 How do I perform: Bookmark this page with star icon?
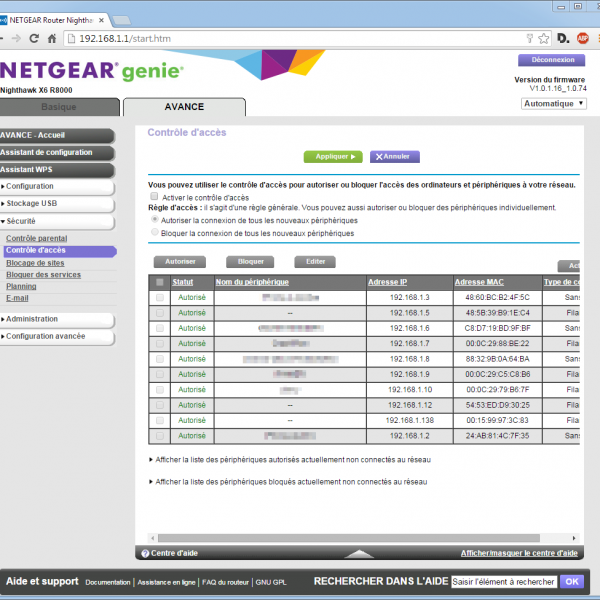(x=542, y=38)
